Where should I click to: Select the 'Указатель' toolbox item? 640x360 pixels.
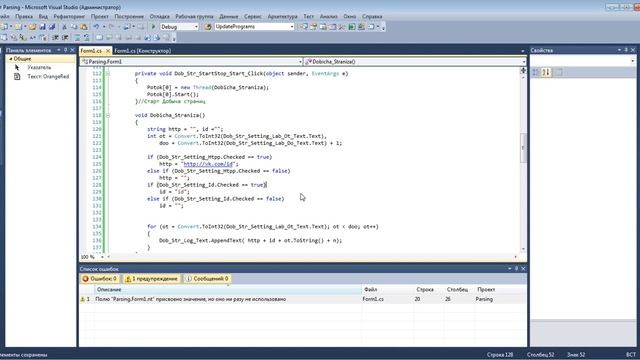[x=39, y=67]
